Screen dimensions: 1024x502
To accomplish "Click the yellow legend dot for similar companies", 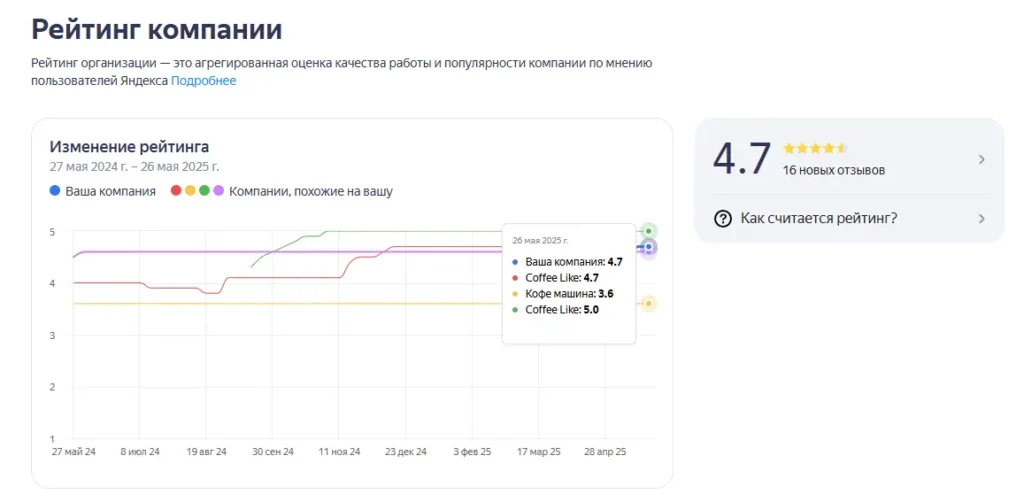I will pyautogui.click(x=190, y=191).
